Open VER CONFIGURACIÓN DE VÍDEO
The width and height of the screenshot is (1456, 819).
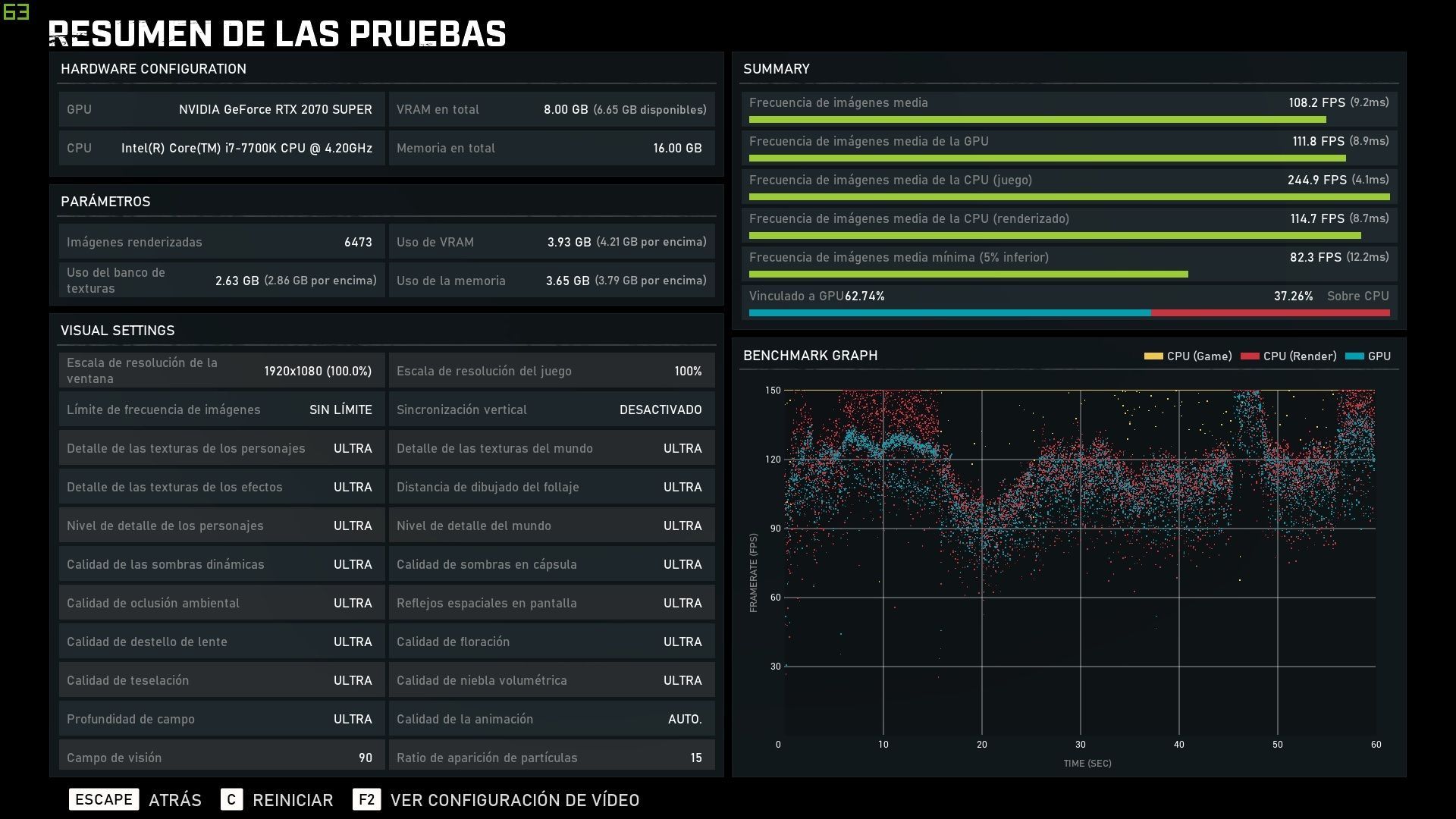[x=514, y=800]
